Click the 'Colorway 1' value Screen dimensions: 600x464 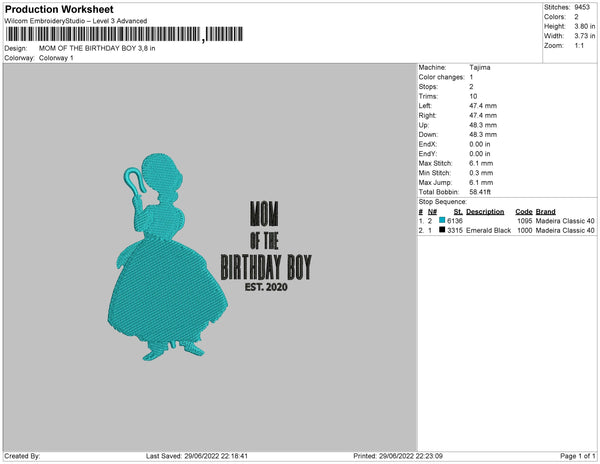tap(56, 58)
